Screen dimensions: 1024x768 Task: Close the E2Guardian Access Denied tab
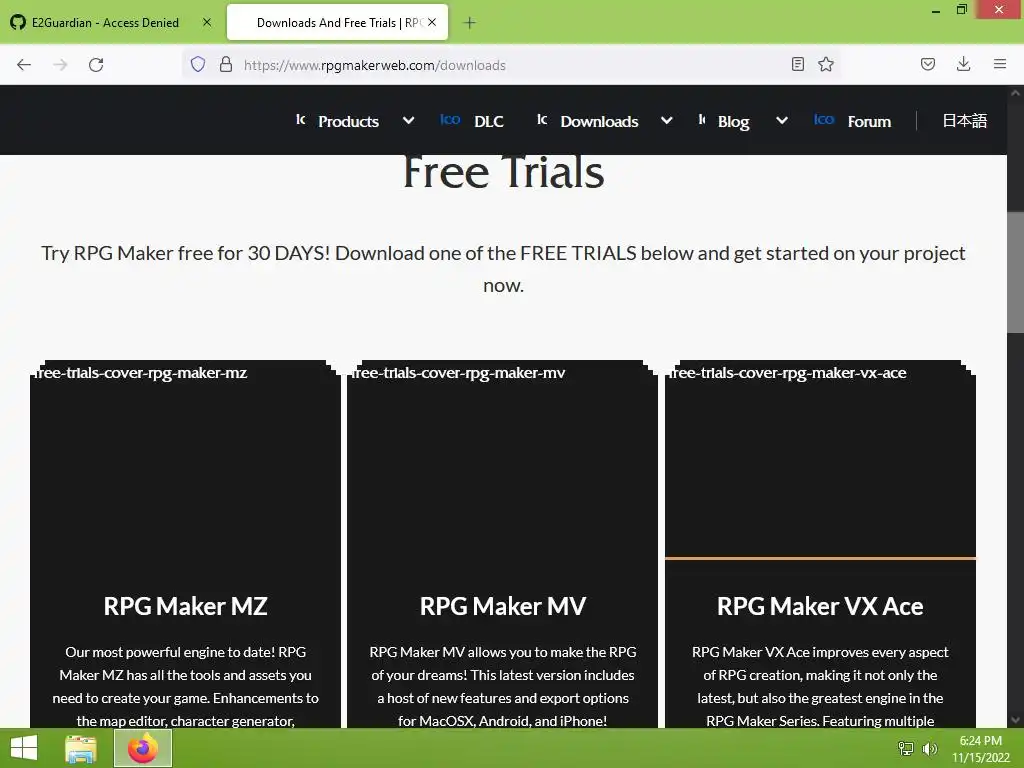(207, 22)
